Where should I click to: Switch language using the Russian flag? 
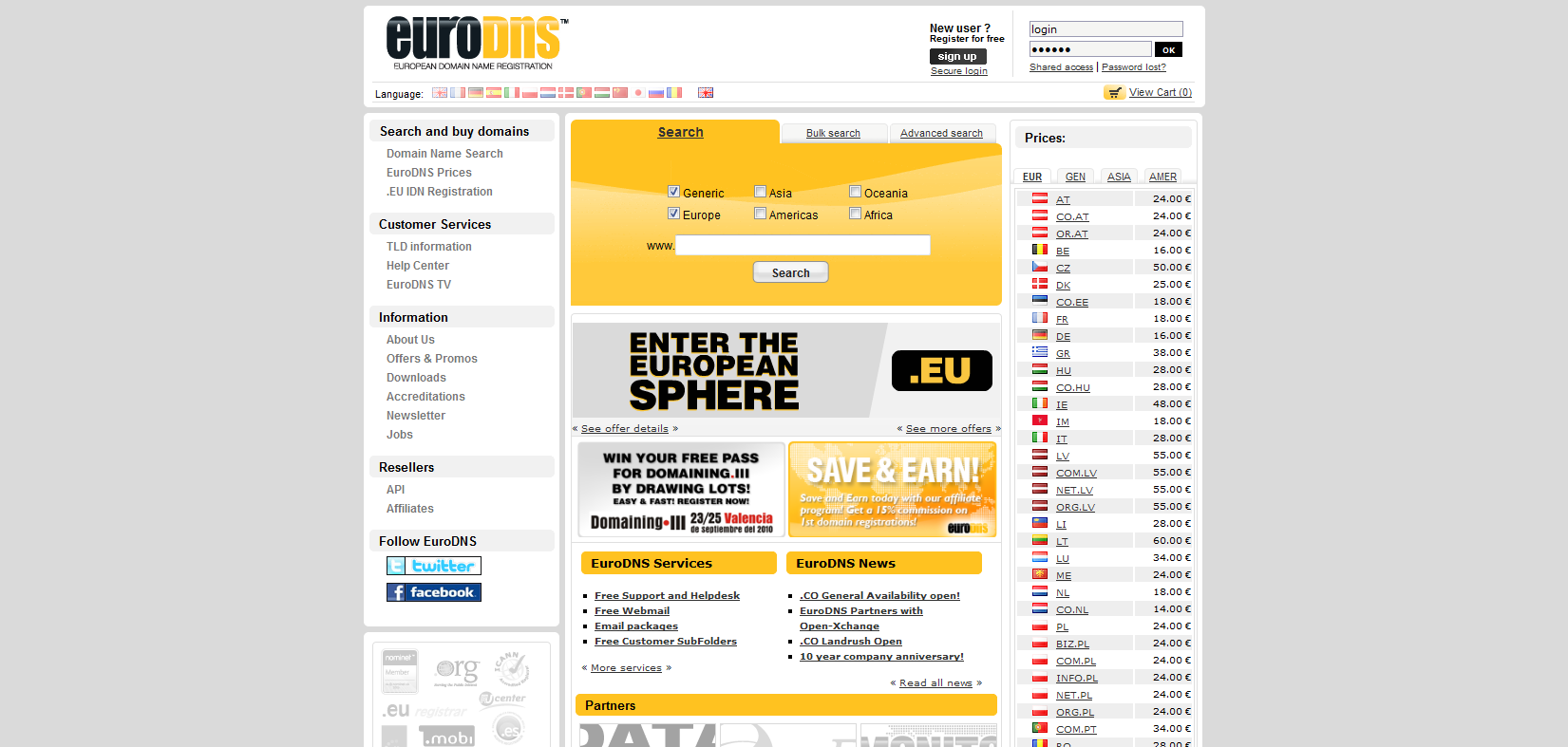tap(656, 92)
